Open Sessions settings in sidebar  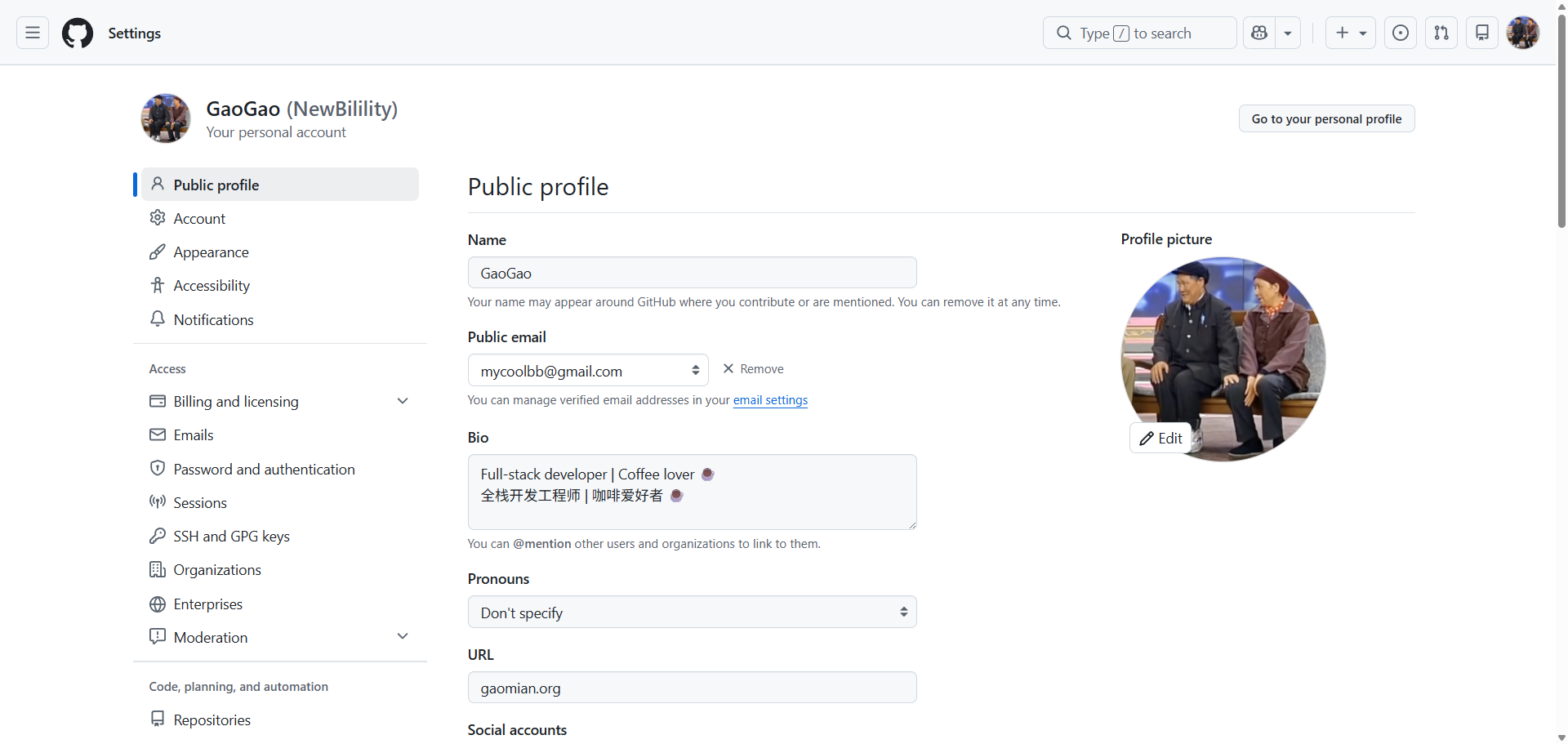click(x=280, y=502)
